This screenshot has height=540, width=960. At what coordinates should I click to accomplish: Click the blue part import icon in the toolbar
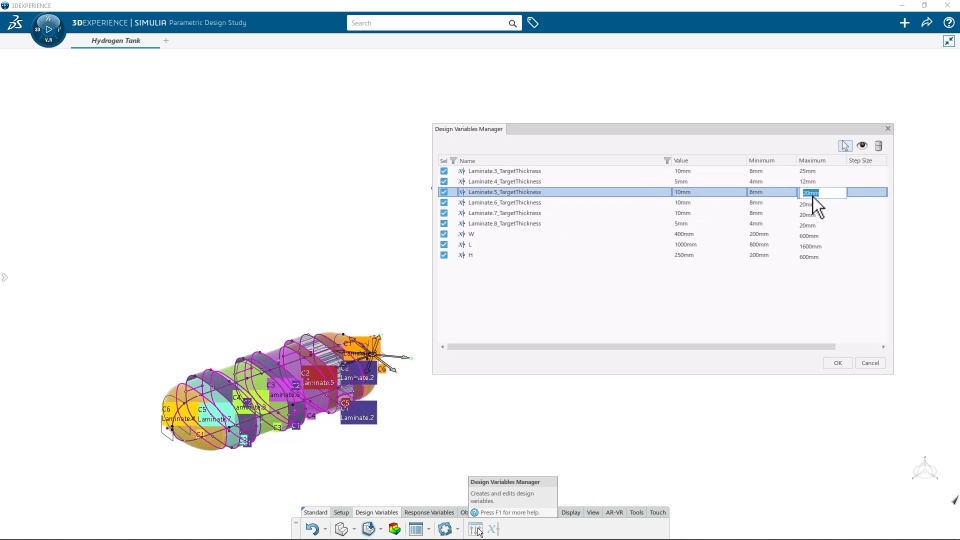tap(368, 529)
